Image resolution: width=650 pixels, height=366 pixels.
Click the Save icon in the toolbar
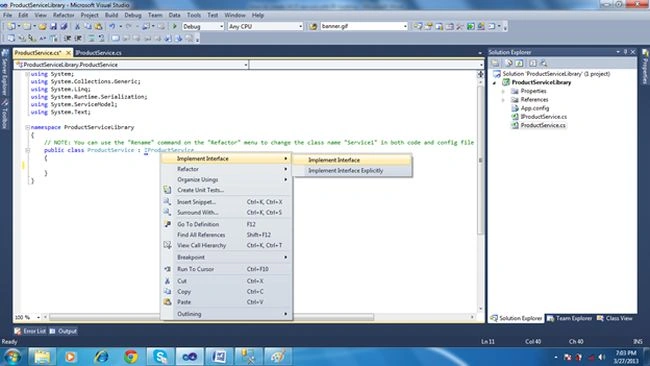[53, 26]
